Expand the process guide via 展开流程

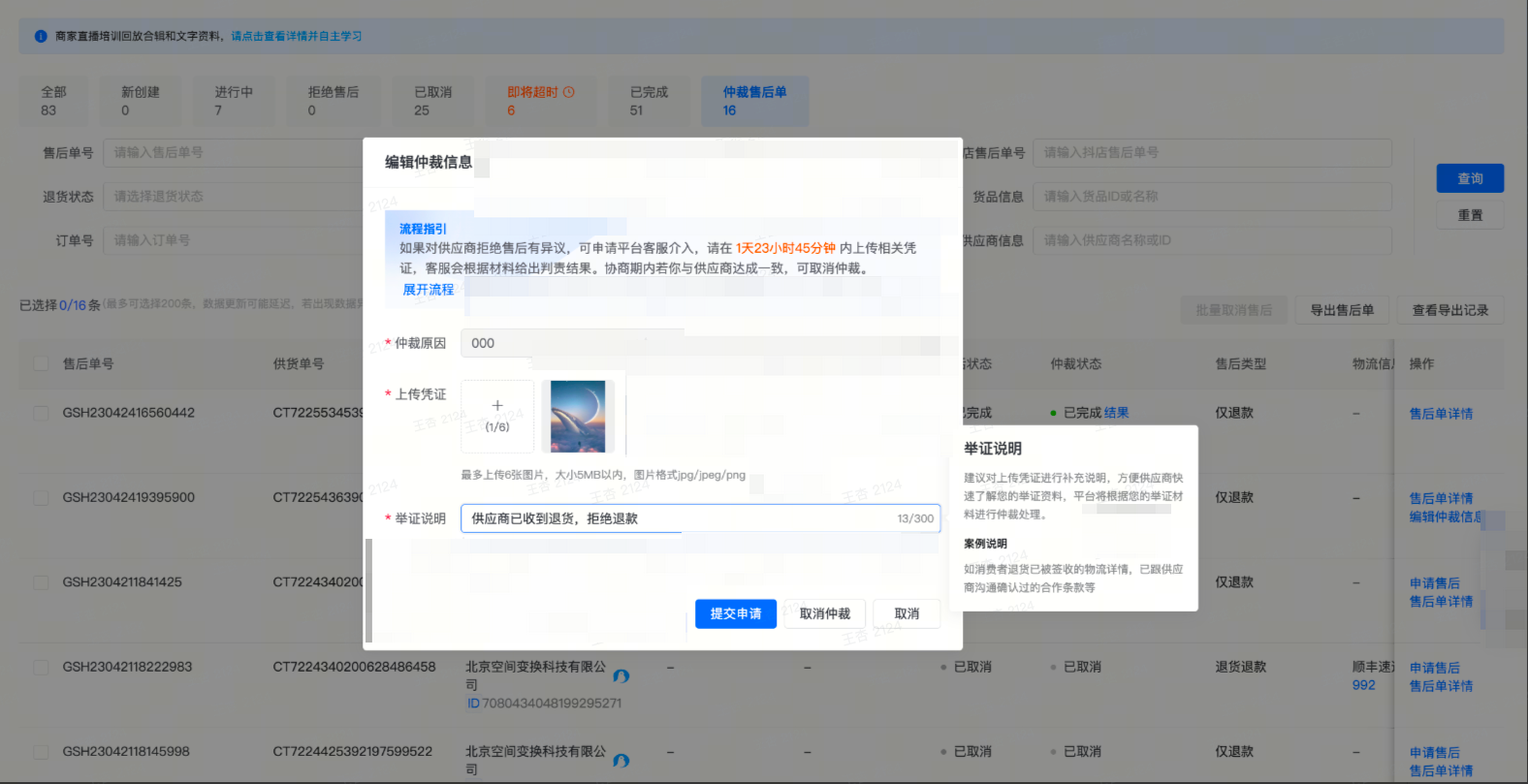point(428,290)
